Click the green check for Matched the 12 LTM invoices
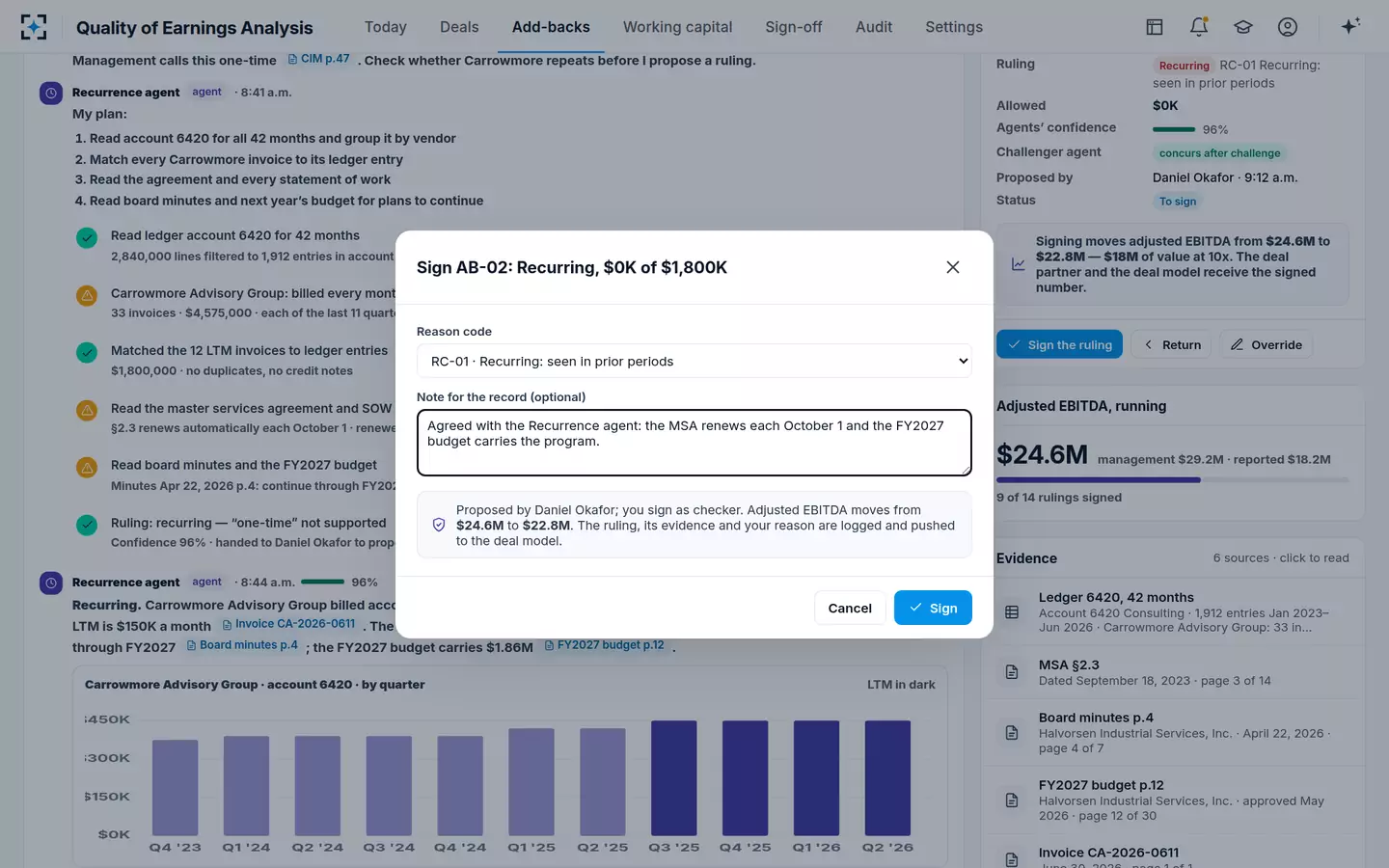The height and width of the screenshot is (868, 1389). point(87,352)
